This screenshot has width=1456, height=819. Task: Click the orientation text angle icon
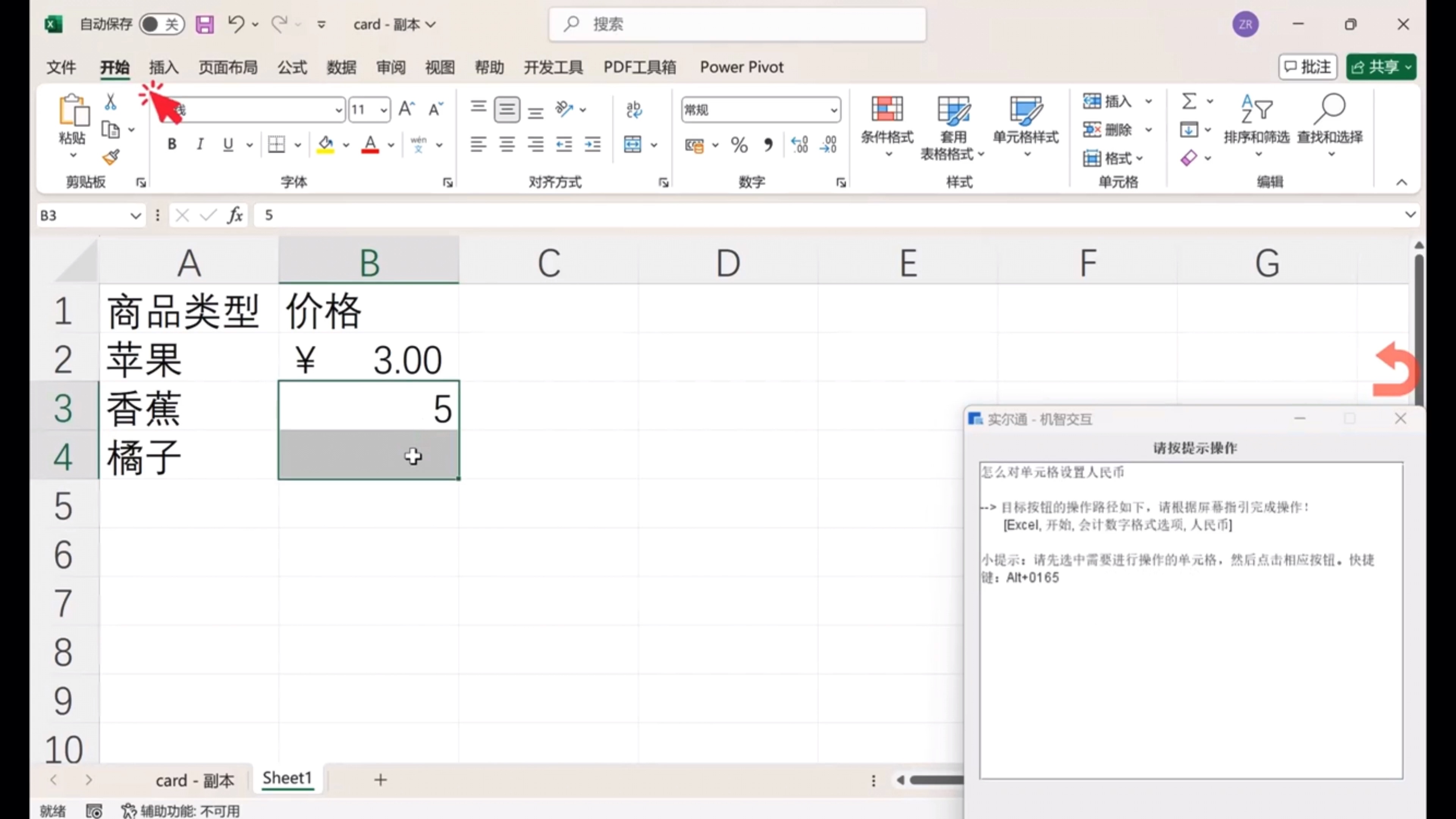tap(564, 108)
